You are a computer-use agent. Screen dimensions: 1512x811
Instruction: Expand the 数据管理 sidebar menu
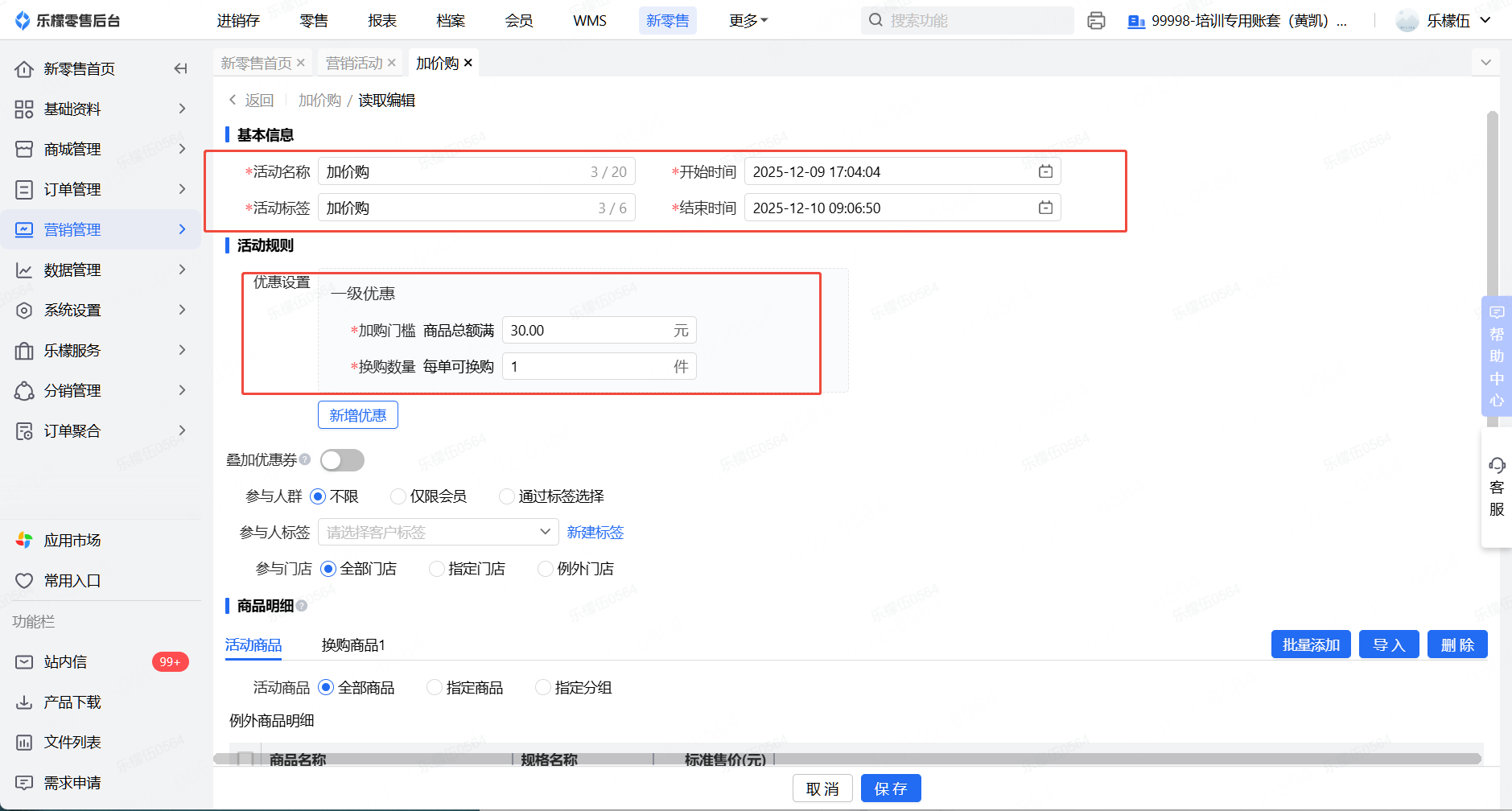click(x=182, y=270)
